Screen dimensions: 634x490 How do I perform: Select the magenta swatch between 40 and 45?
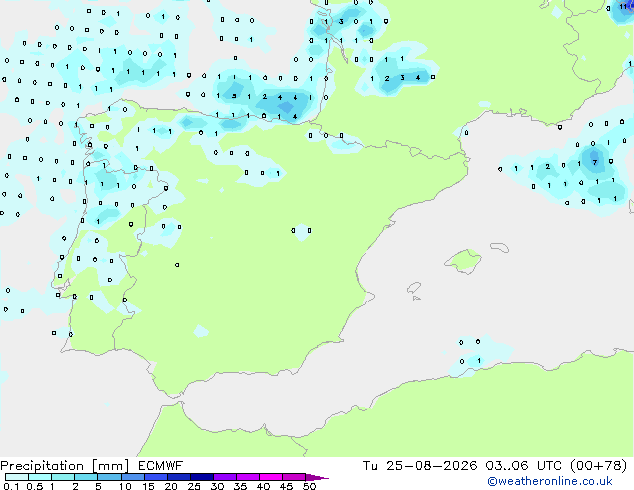coord(271,477)
